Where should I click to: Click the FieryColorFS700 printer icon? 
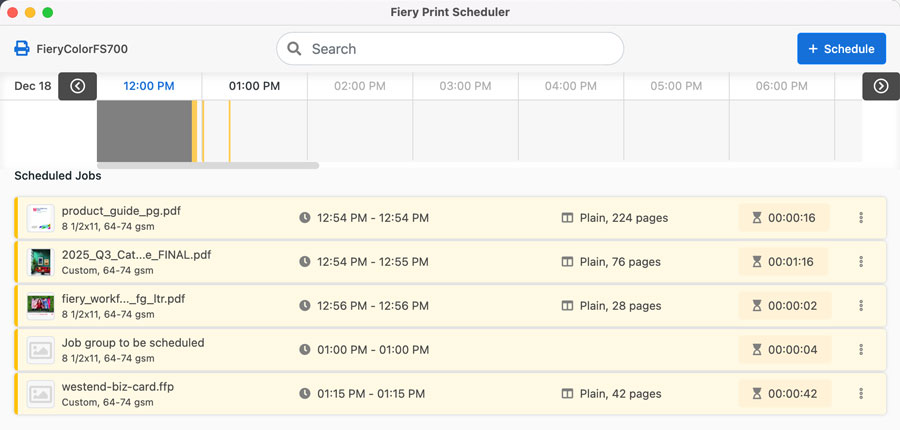(22, 49)
